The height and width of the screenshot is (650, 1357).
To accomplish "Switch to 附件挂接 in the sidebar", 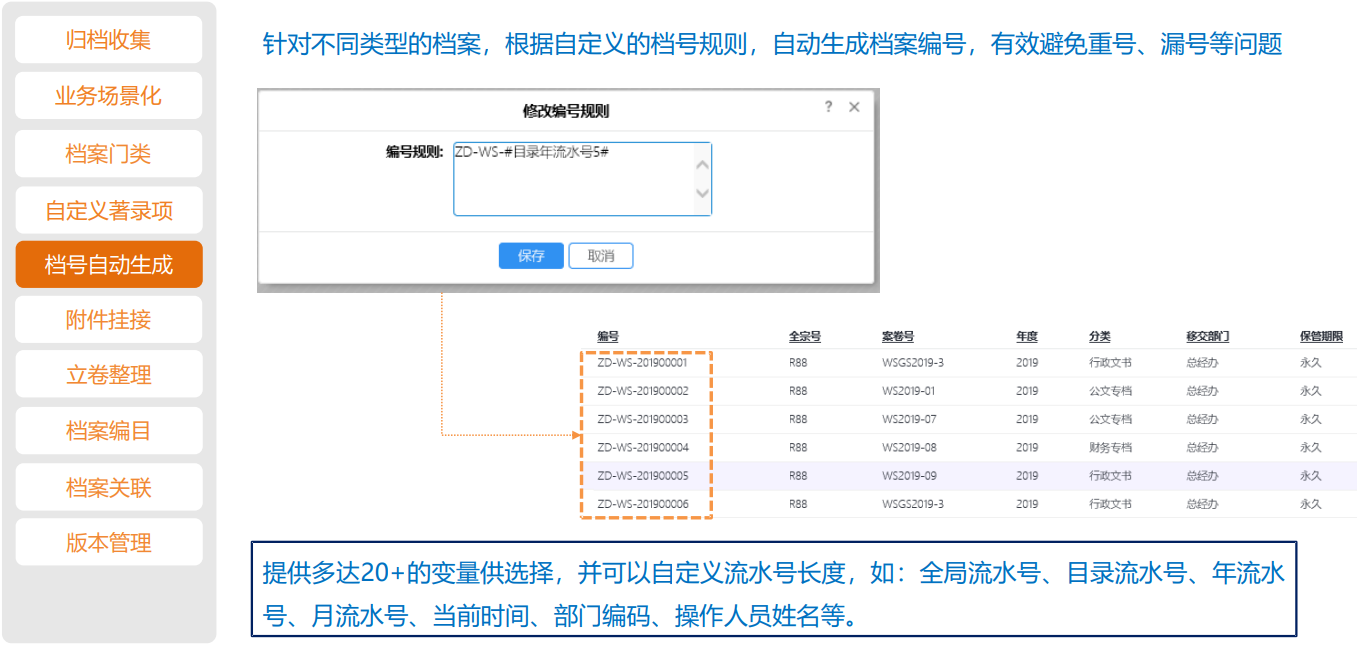I will [x=109, y=320].
